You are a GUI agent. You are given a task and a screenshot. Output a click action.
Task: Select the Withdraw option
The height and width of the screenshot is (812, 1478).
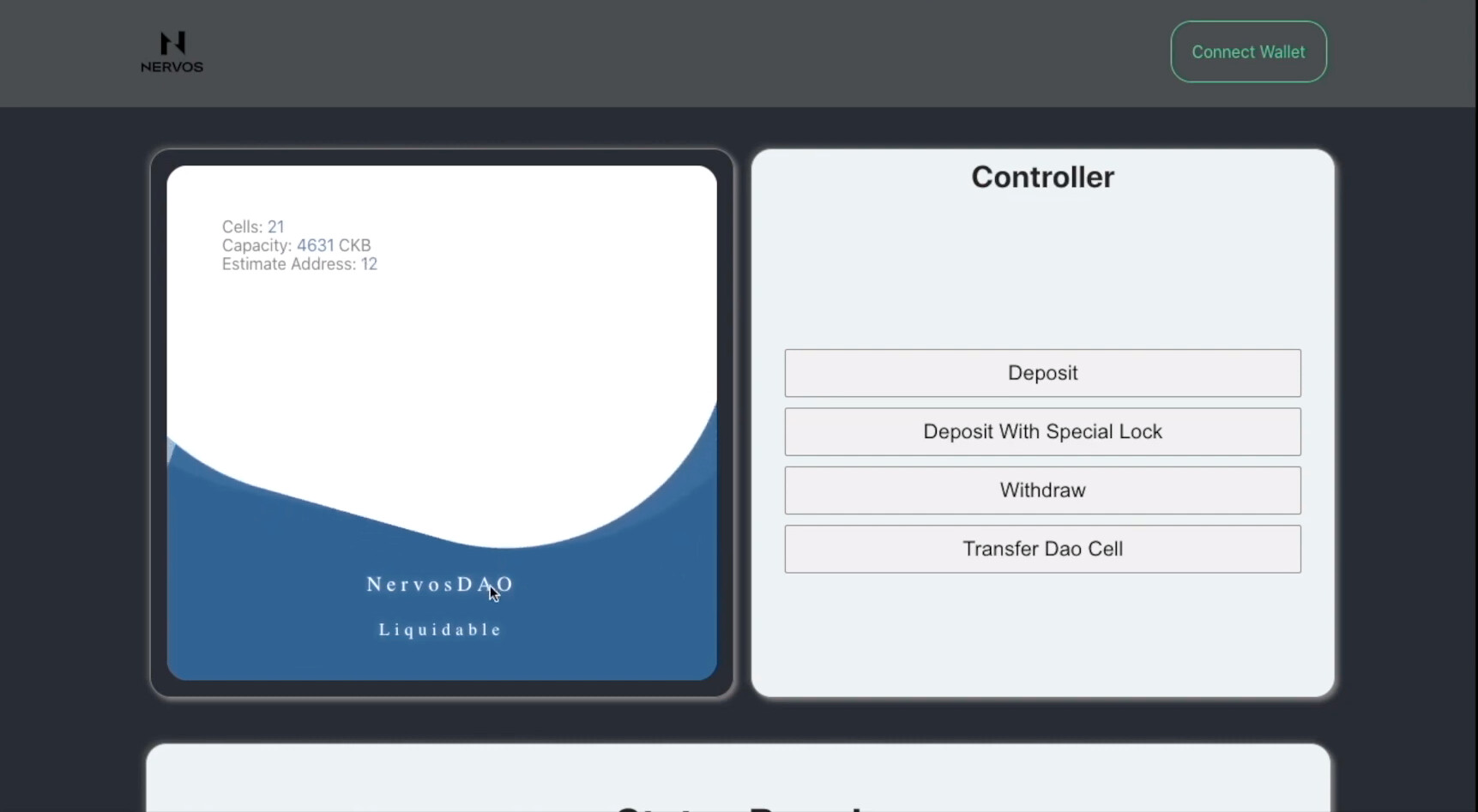click(1042, 490)
